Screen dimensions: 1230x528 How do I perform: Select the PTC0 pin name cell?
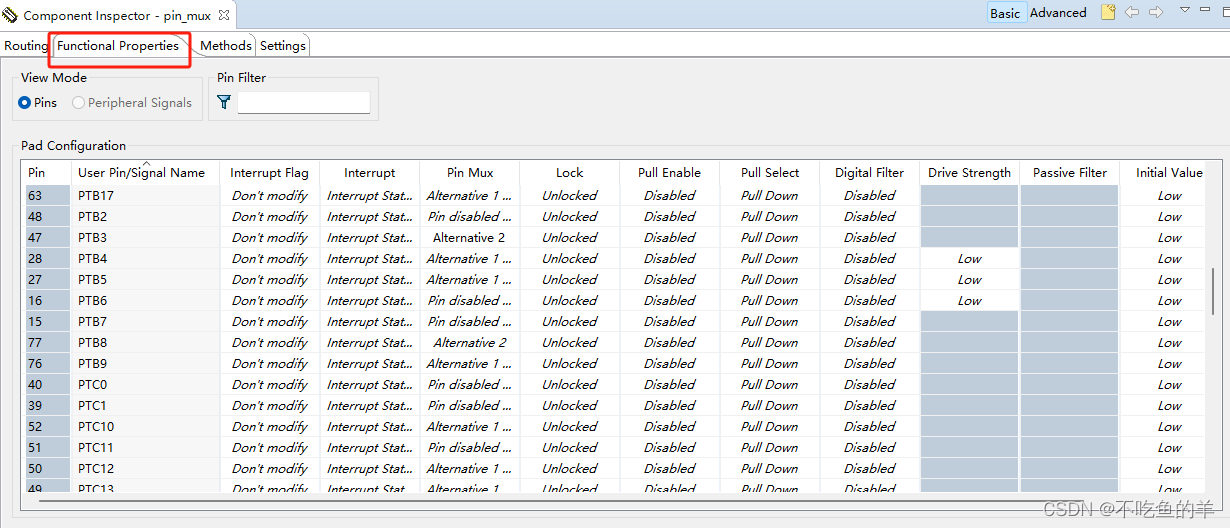click(145, 384)
